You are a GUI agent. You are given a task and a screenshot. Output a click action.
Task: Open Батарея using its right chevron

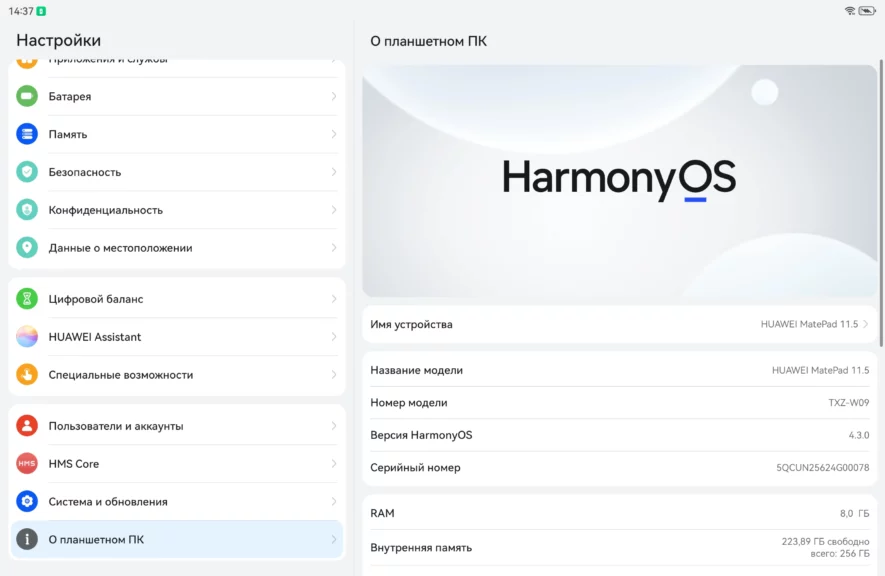point(333,96)
